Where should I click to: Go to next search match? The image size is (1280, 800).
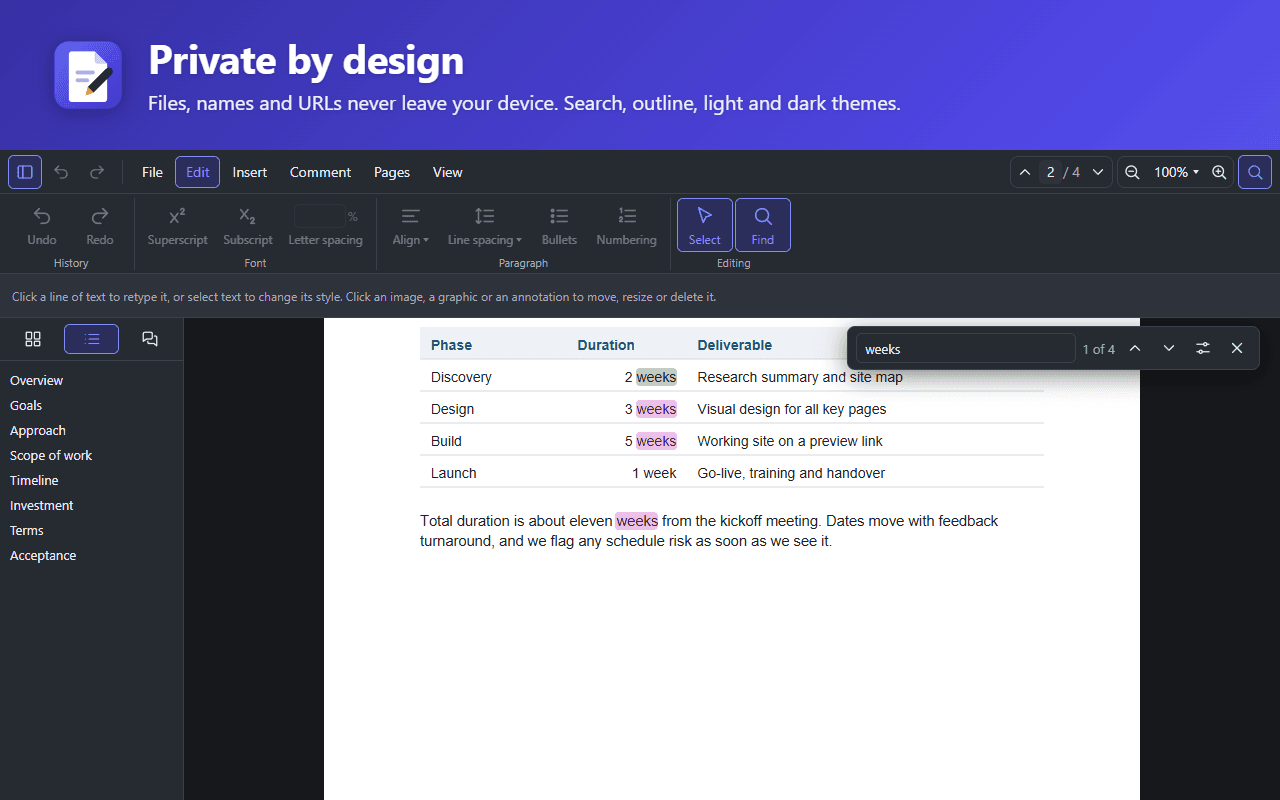point(1169,348)
